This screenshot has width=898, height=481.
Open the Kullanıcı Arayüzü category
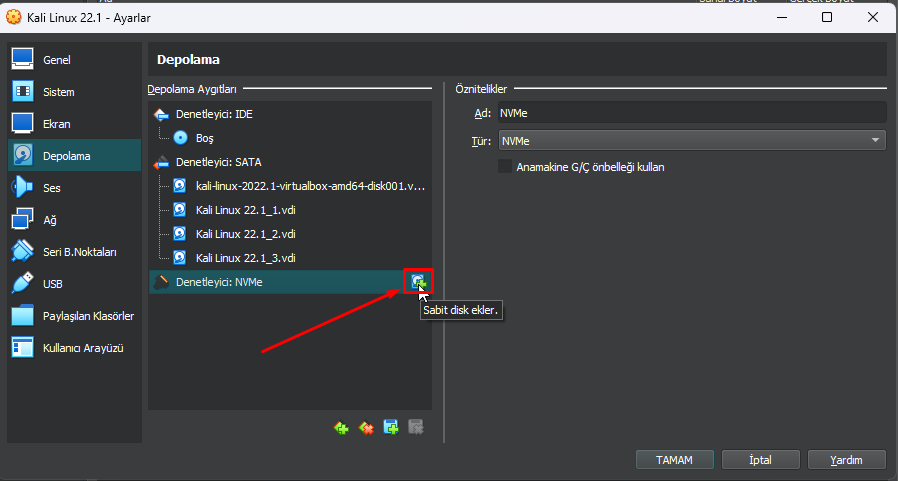point(74,348)
